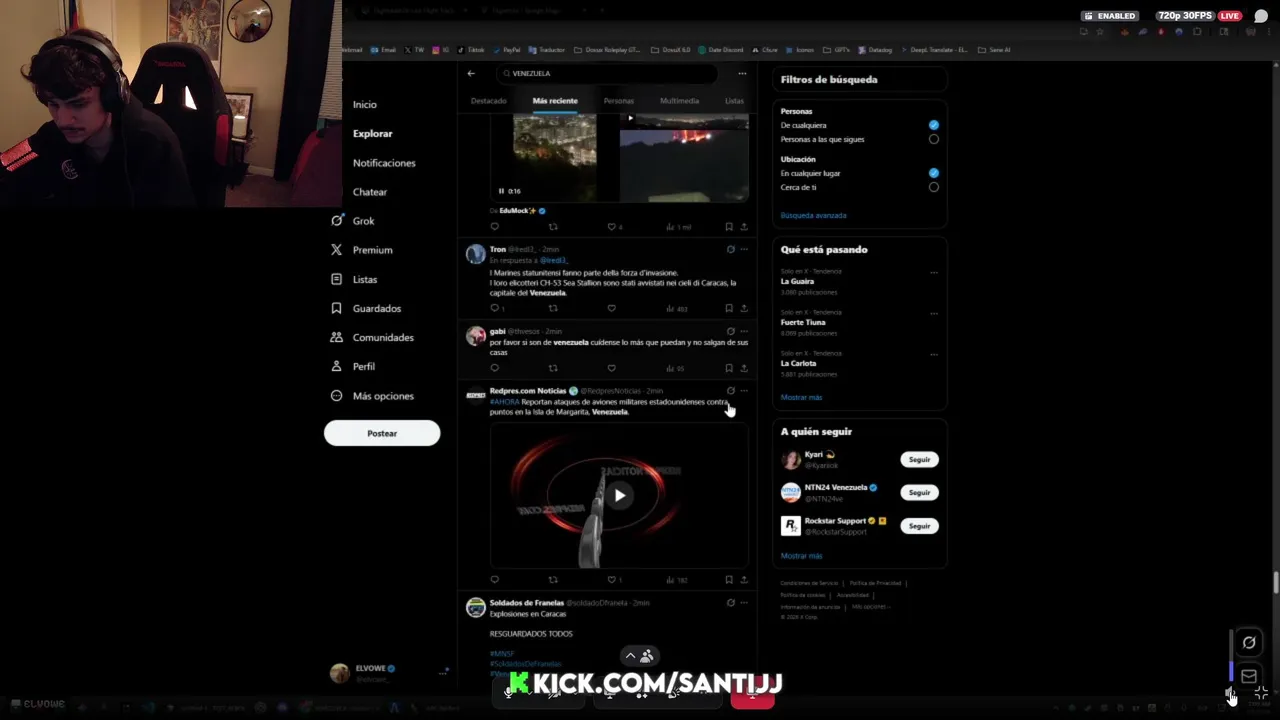The height and width of the screenshot is (720, 1280).
Task: Open more menu on Redpres.com Noticias tweet
Action: pos(743,391)
